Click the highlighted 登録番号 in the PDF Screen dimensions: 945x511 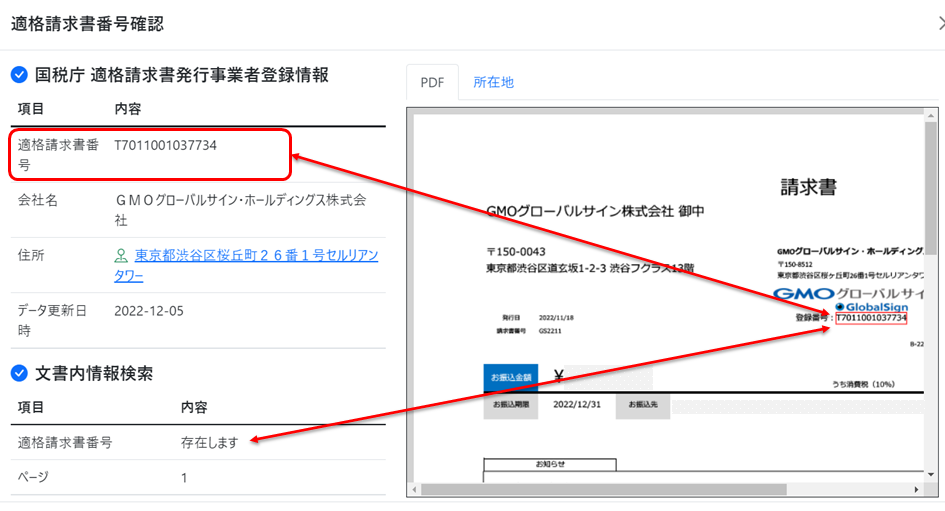(870, 318)
